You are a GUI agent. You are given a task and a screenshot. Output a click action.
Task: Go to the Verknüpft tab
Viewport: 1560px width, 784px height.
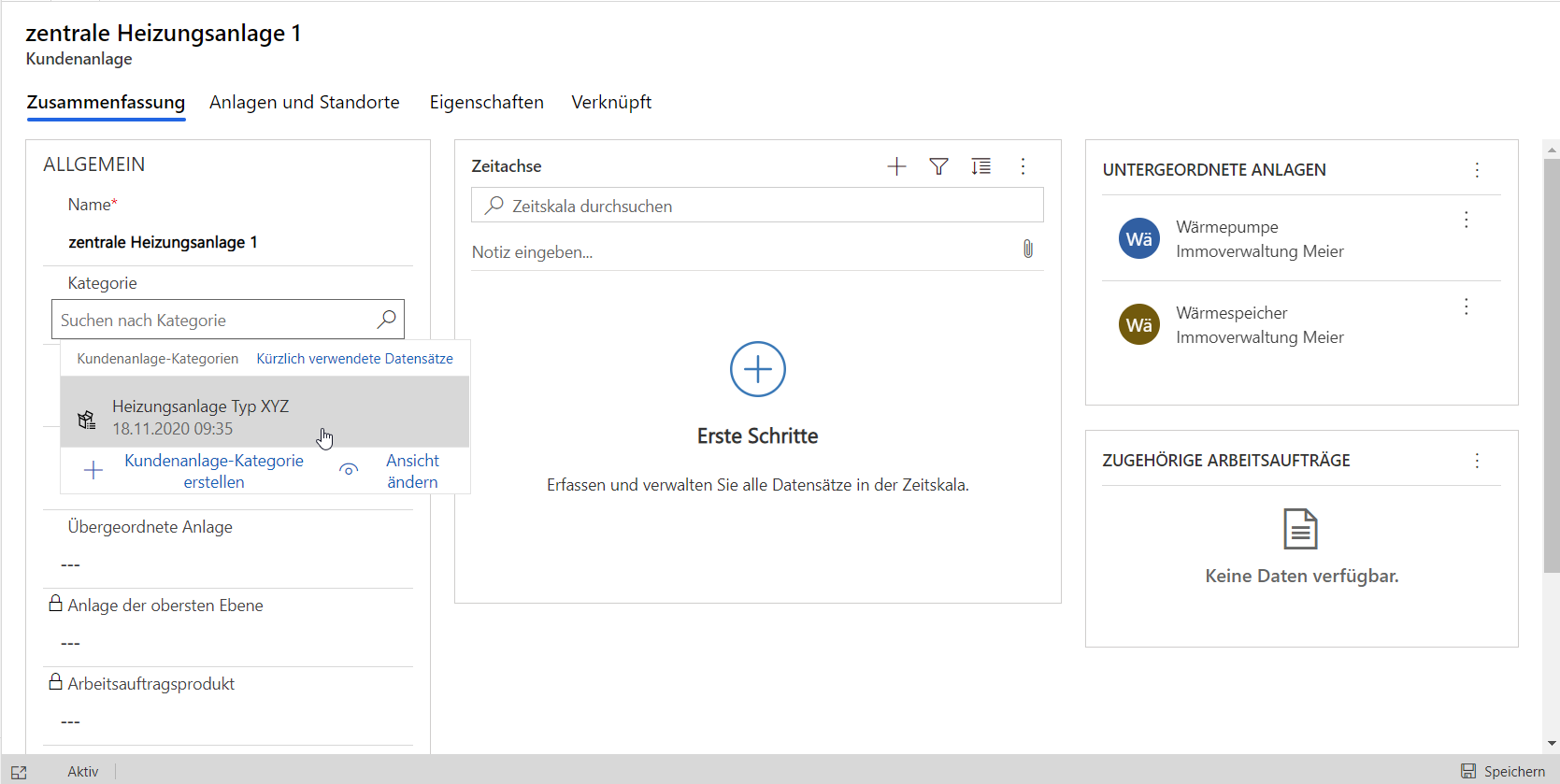coord(611,102)
